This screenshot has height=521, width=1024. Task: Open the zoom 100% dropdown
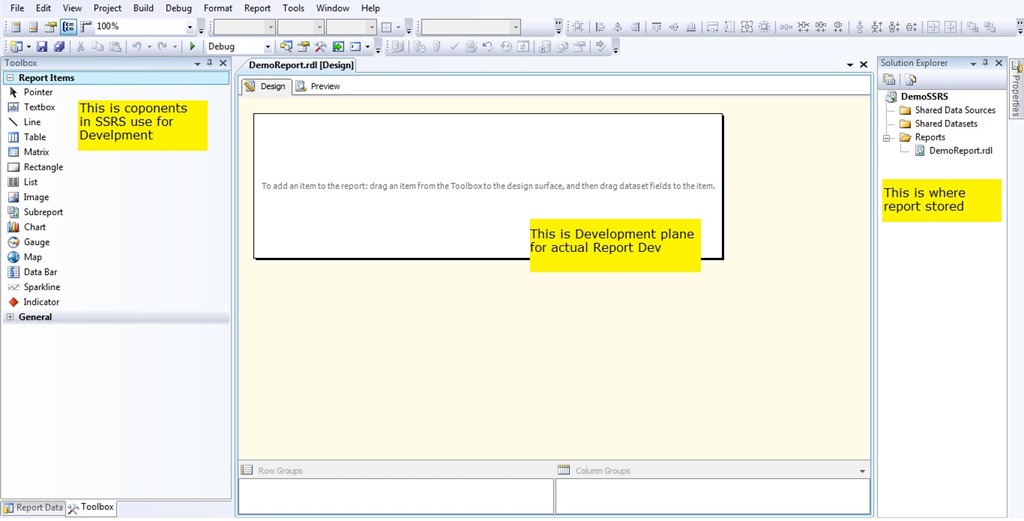[190, 27]
